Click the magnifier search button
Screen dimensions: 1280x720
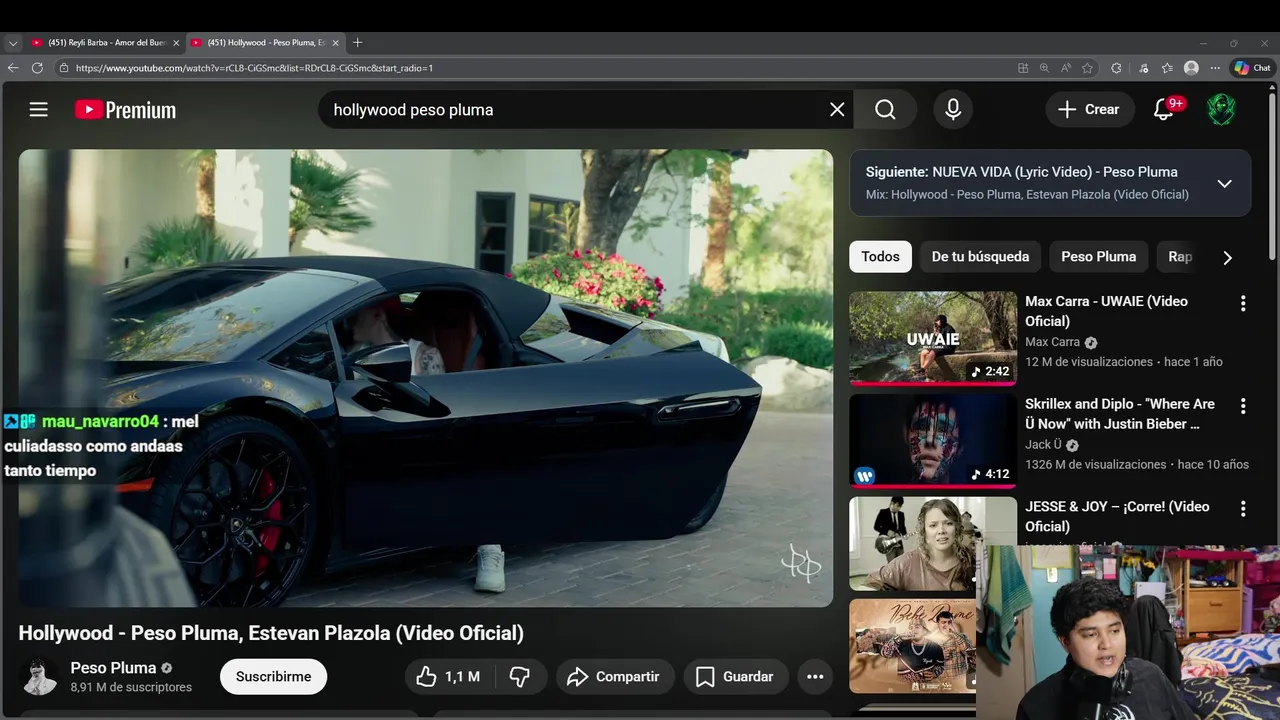point(885,110)
